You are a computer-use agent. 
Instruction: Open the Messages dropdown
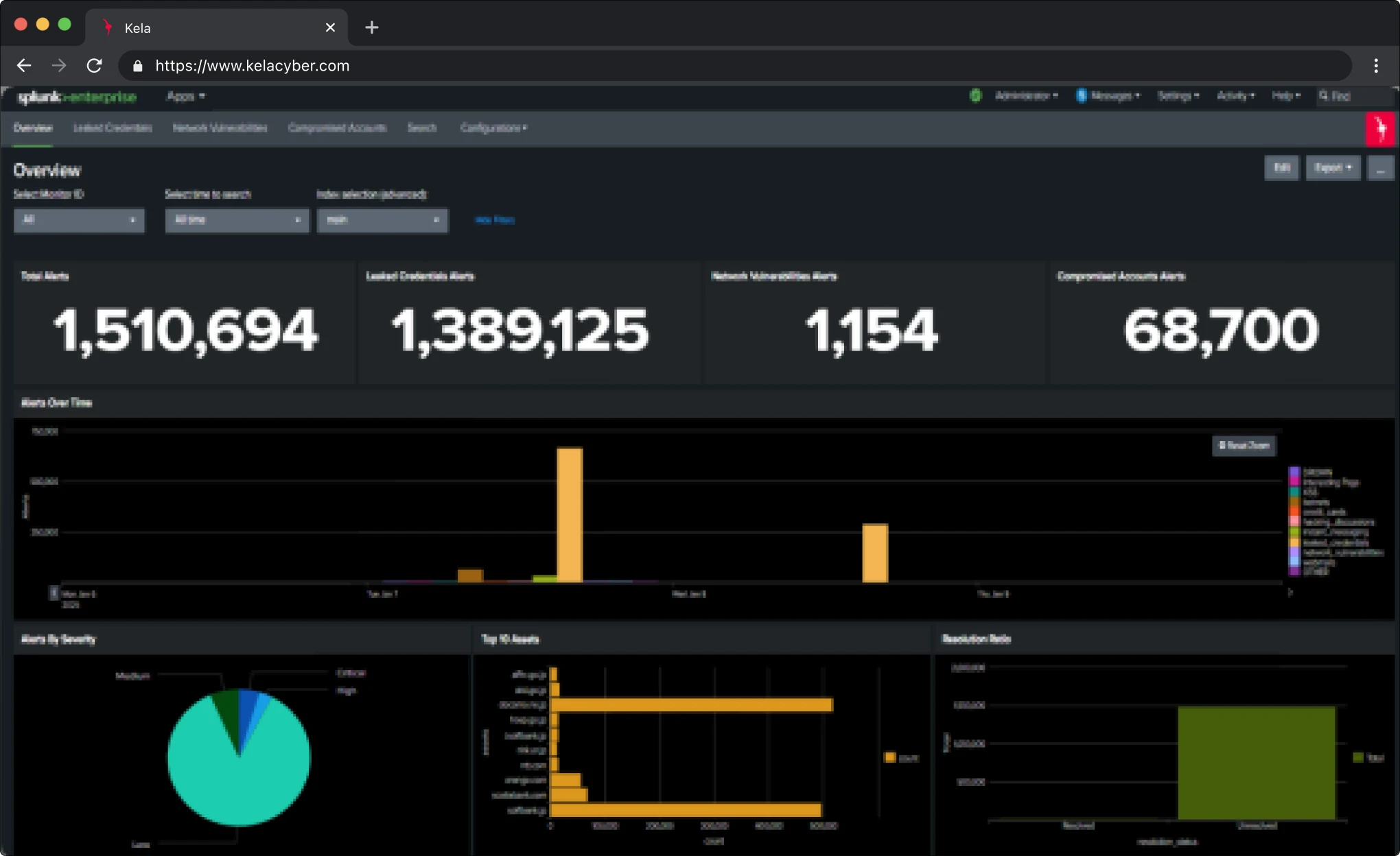pos(1115,96)
